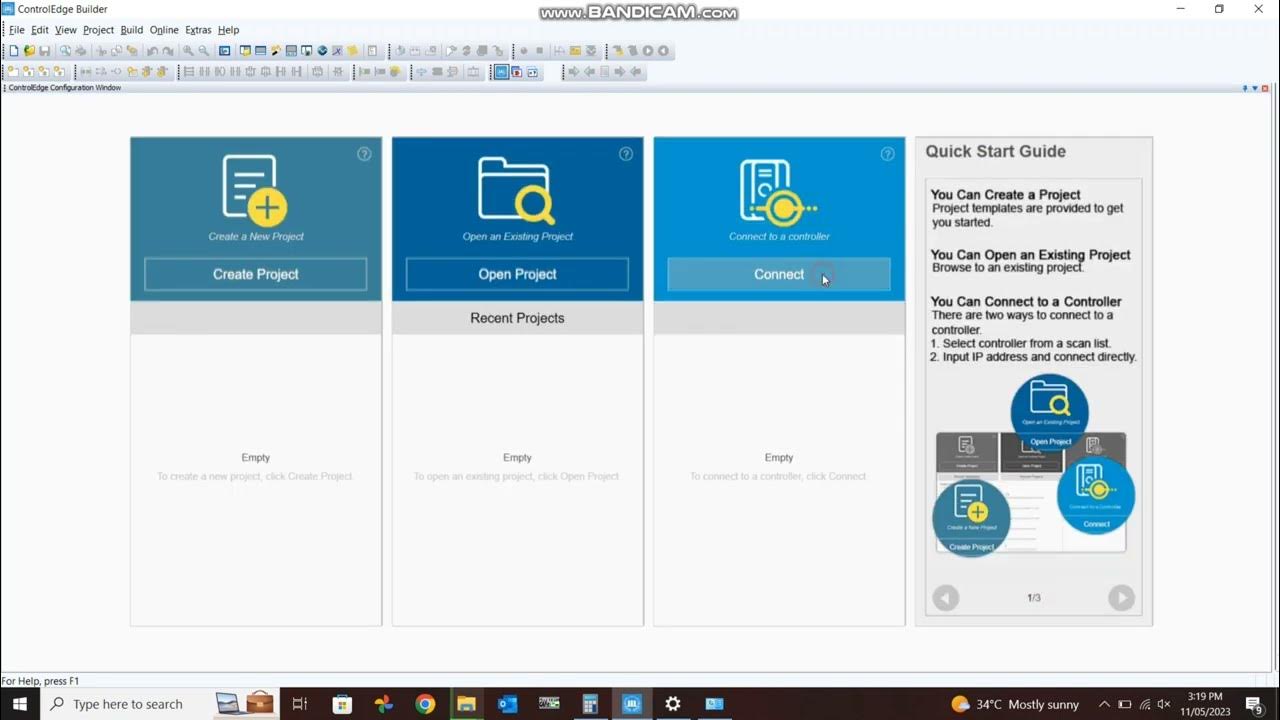Open help for Connect to a controller card
The image size is (1280, 720).
887,154
